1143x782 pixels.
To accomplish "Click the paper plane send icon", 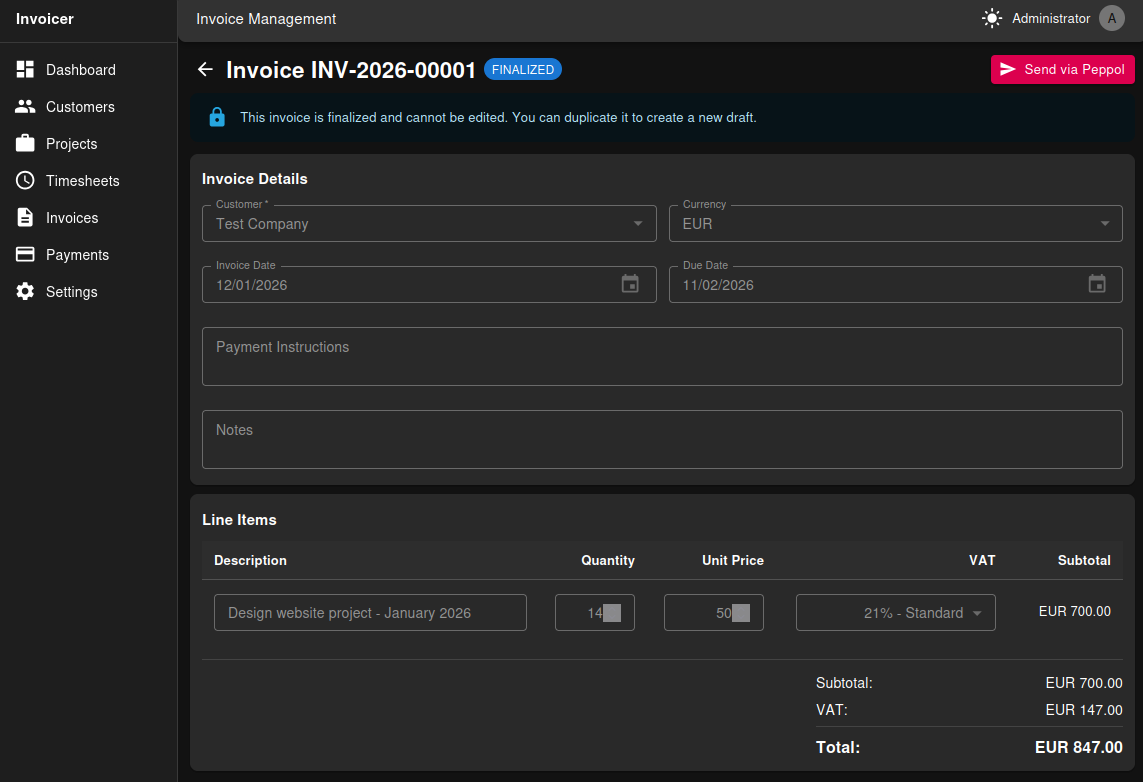I will click(x=1007, y=69).
